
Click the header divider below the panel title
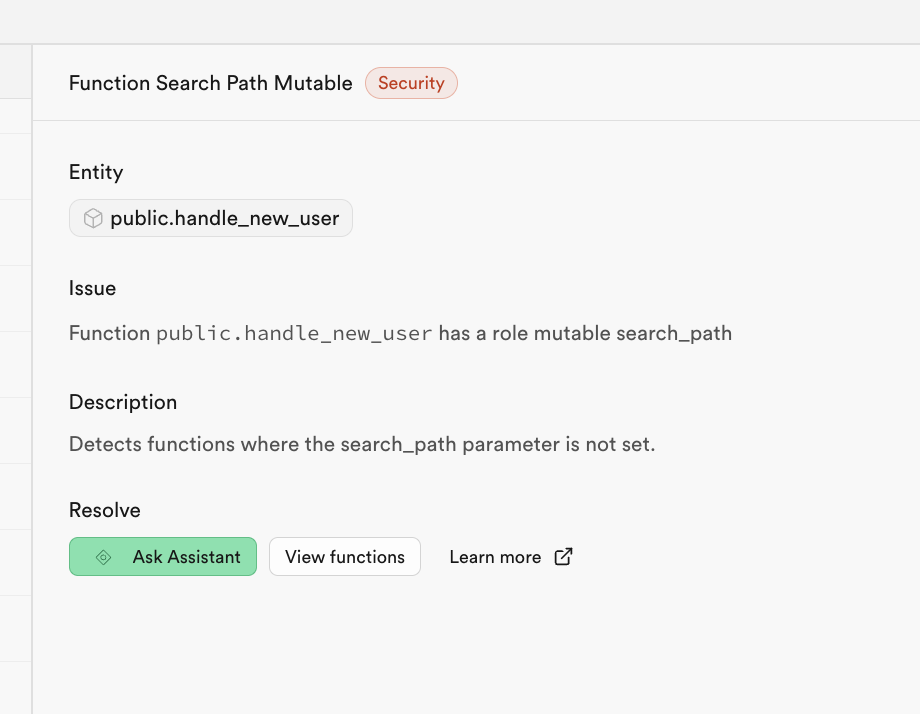click(x=476, y=120)
